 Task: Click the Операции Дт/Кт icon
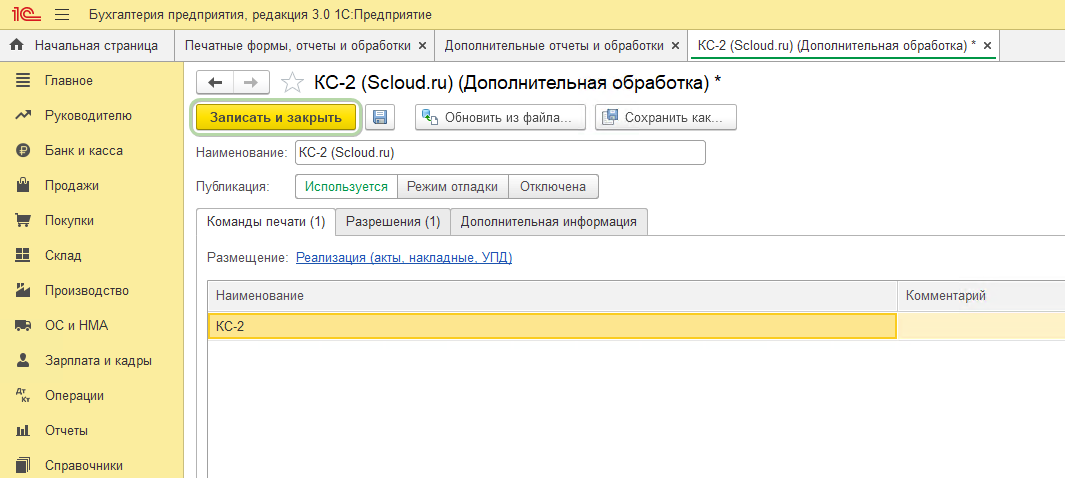pyautogui.click(x=23, y=395)
